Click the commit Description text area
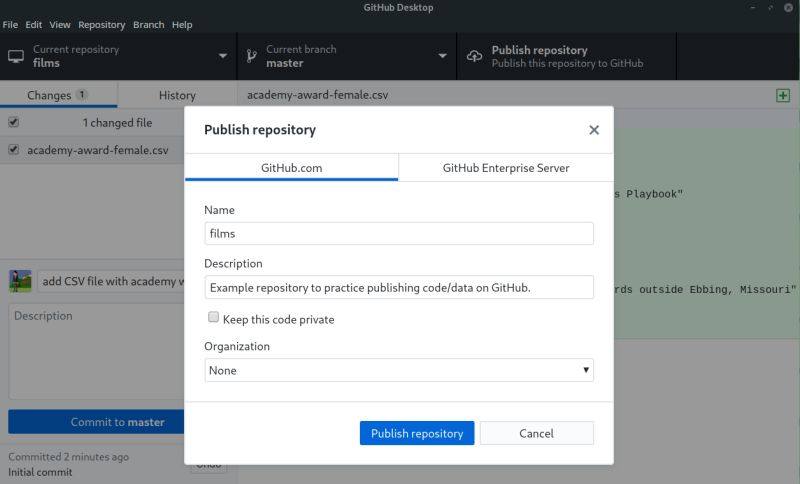 pos(96,351)
